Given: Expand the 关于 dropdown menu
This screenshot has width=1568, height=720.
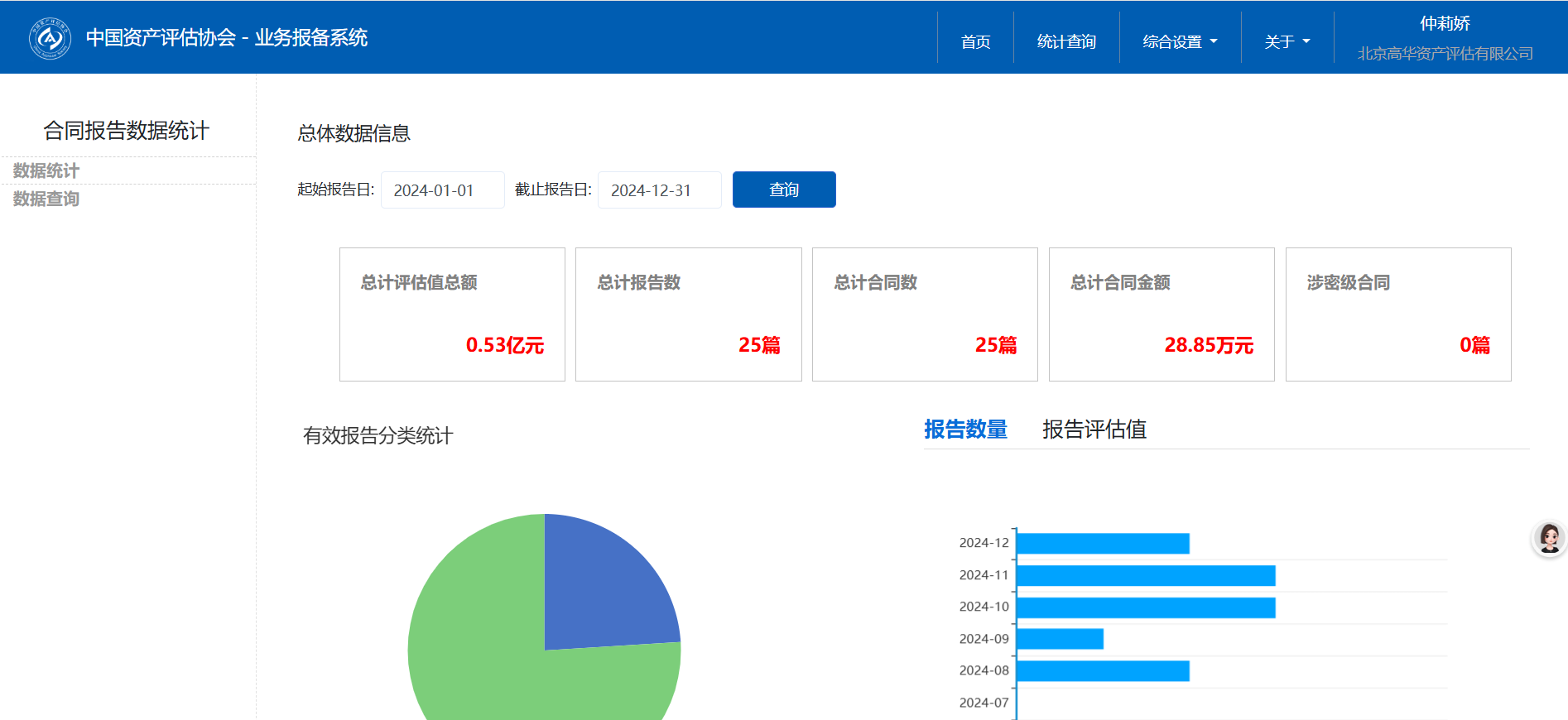Looking at the screenshot, I should point(1287,41).
